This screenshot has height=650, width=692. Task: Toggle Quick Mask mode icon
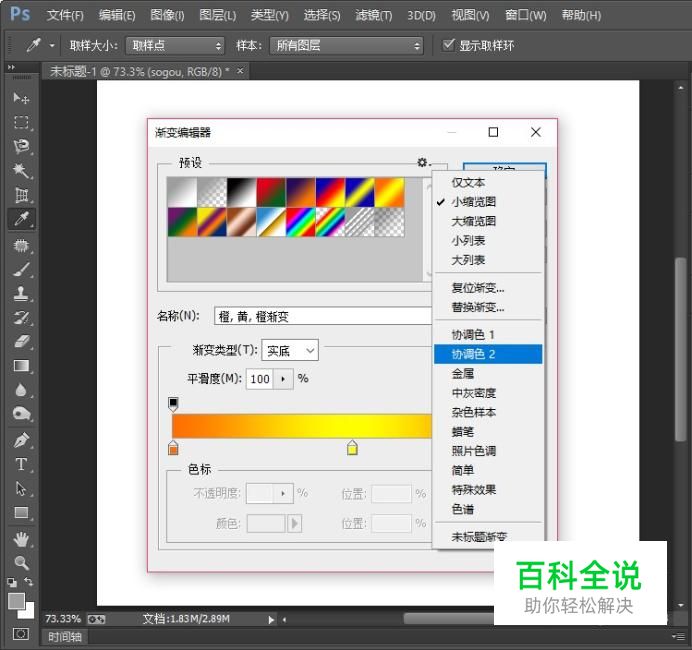pyautogui.click(x=20, y=634)
